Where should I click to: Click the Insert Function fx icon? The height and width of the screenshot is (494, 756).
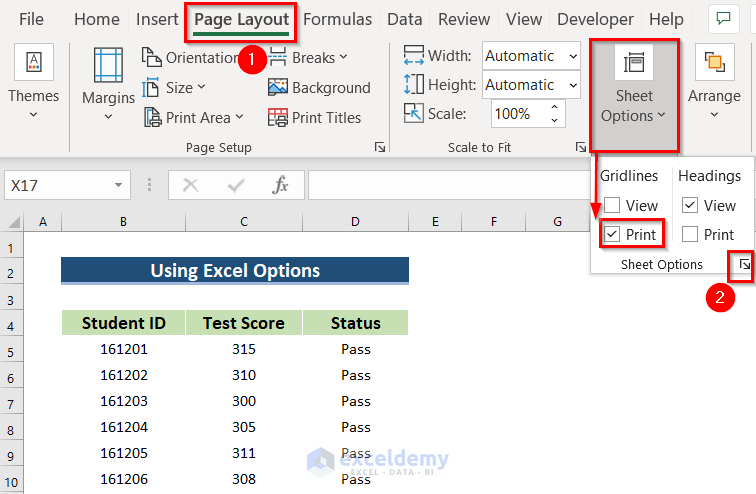point(281,185)
